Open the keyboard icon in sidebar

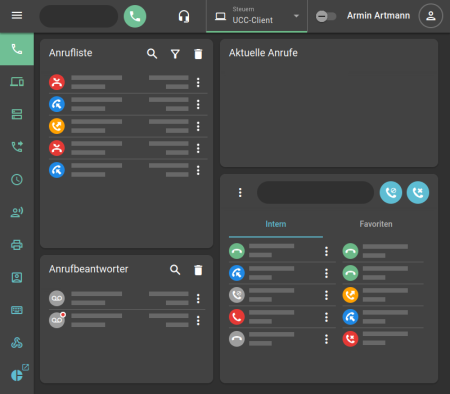coord(17,310)
